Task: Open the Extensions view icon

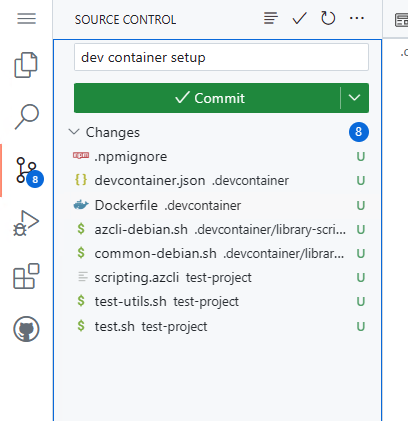Action: [x=26, y=276]
